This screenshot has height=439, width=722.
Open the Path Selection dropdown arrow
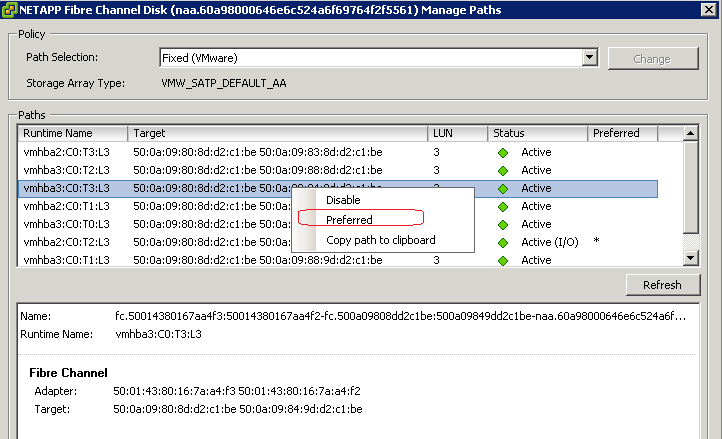pyautogui.click(x=589, y=58)
